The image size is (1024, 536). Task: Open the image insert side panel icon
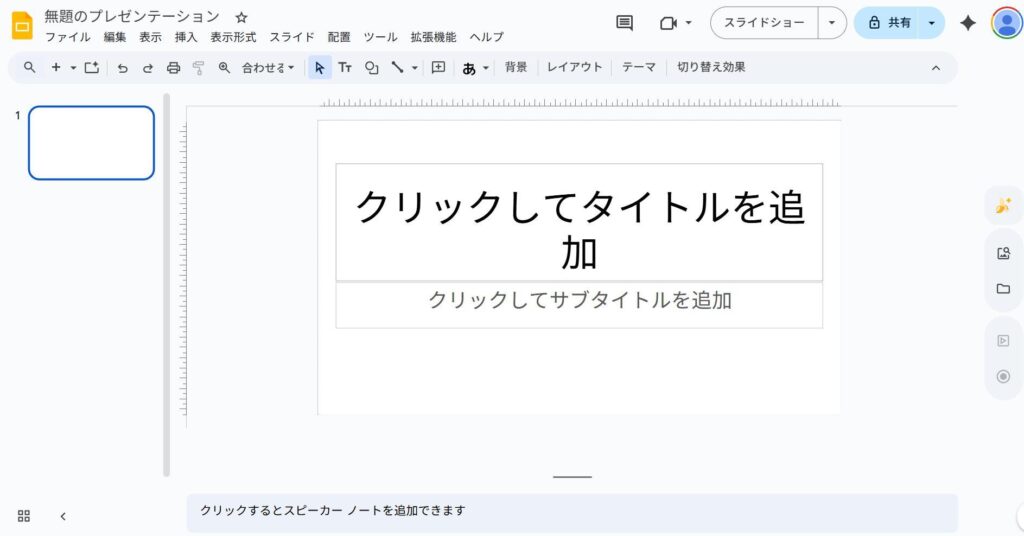1003,253
